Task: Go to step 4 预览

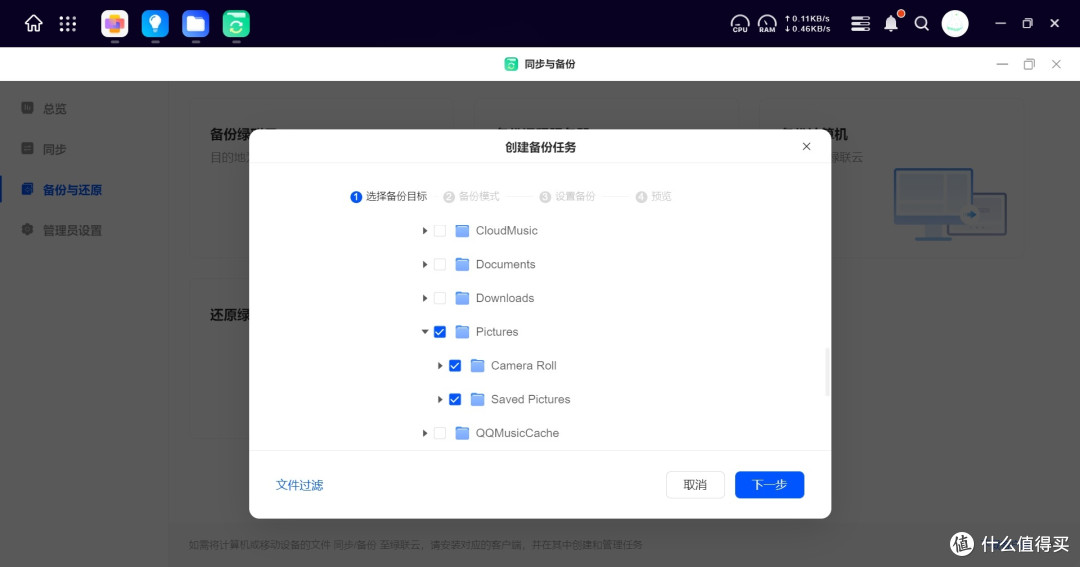Action: [x=653, y=197]
